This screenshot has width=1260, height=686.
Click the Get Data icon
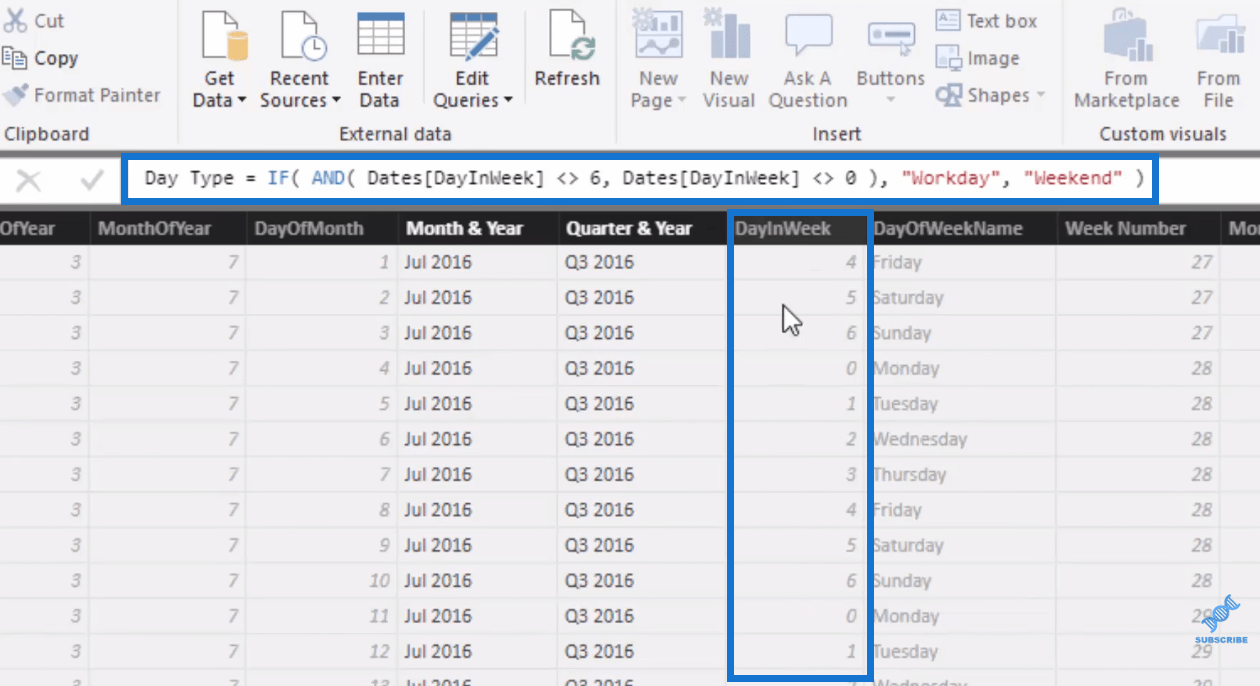pos(225,36)
